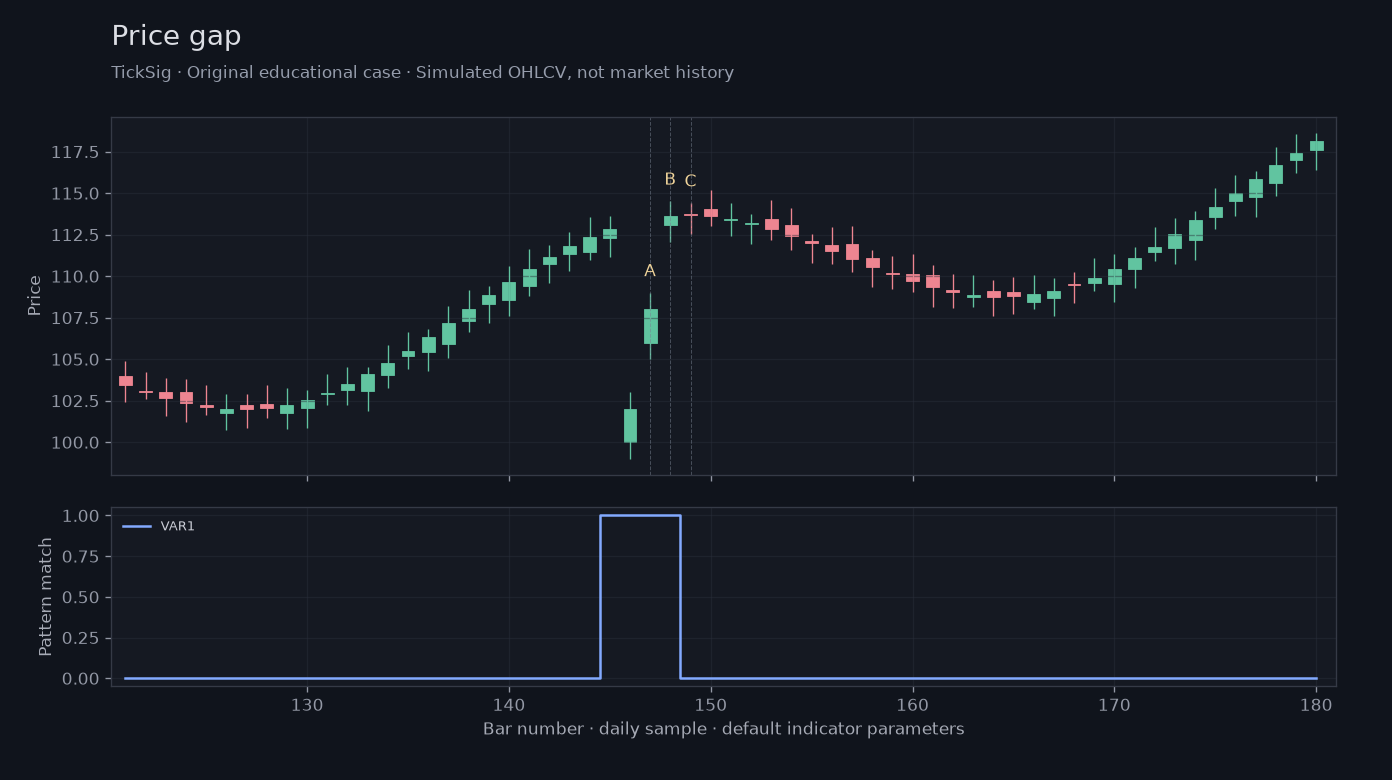Image resolution: width=1392 pixels, height=780 pixels.
Task: Click price axis tick 105.0
Action: [76, 359]
